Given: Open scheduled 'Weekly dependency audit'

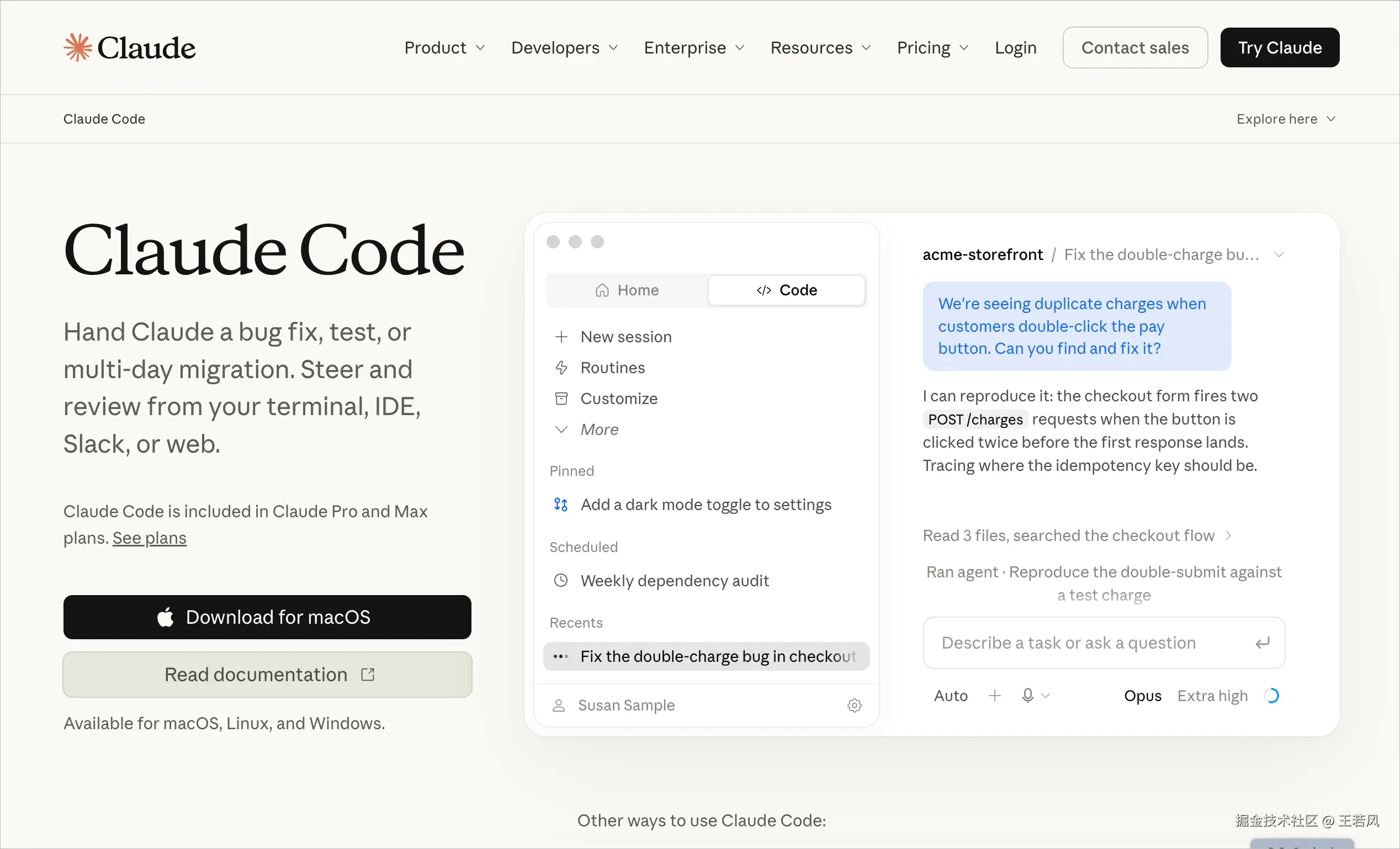Looking at the screenshot, I should 675,580.
